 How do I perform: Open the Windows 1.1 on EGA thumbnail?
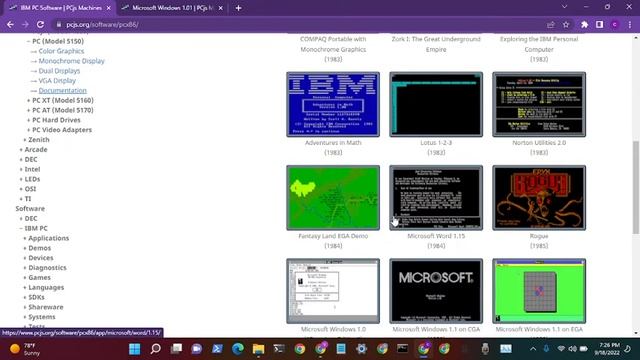click(x=539, y=291)
